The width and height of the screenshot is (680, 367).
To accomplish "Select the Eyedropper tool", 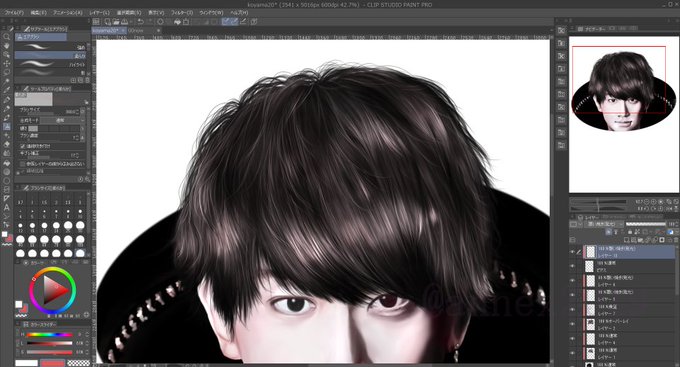I will click(x=7, y=90).
